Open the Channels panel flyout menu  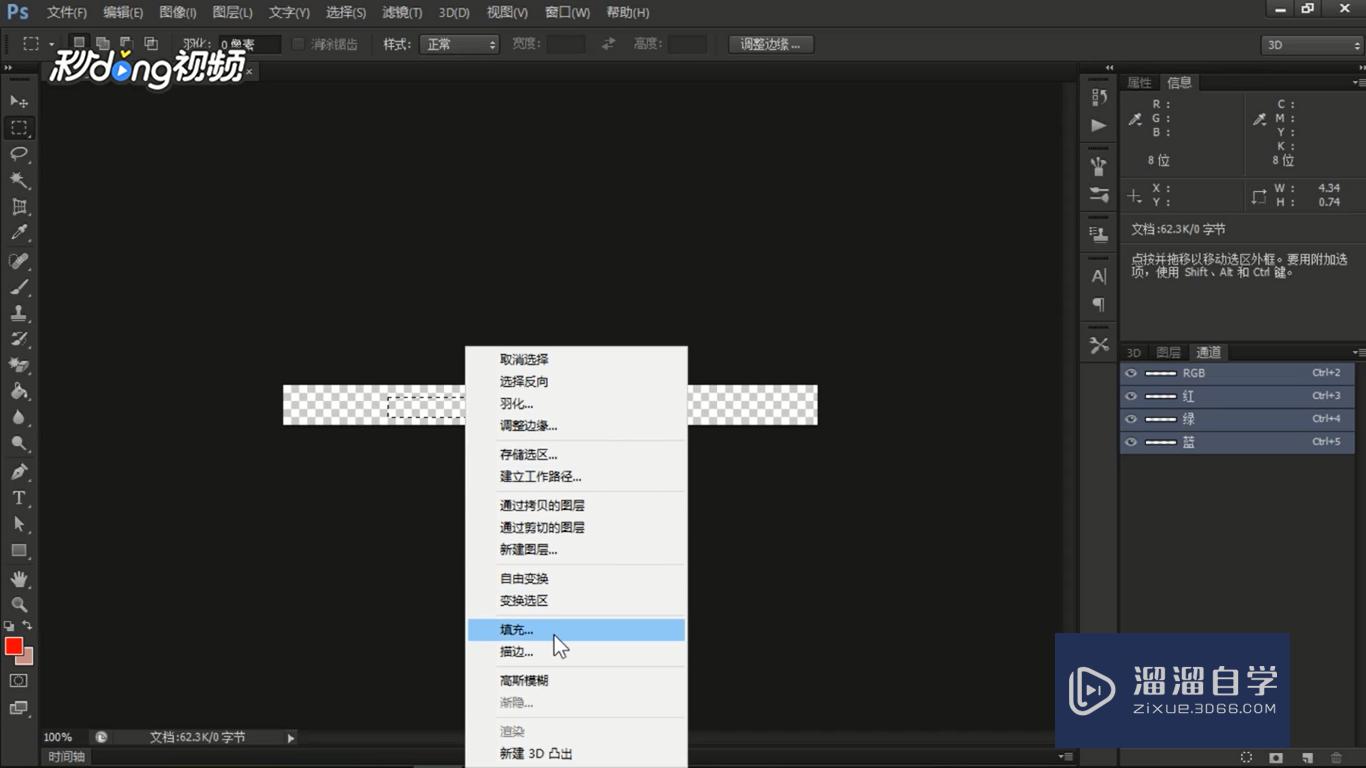click(x=1358, y=352)
